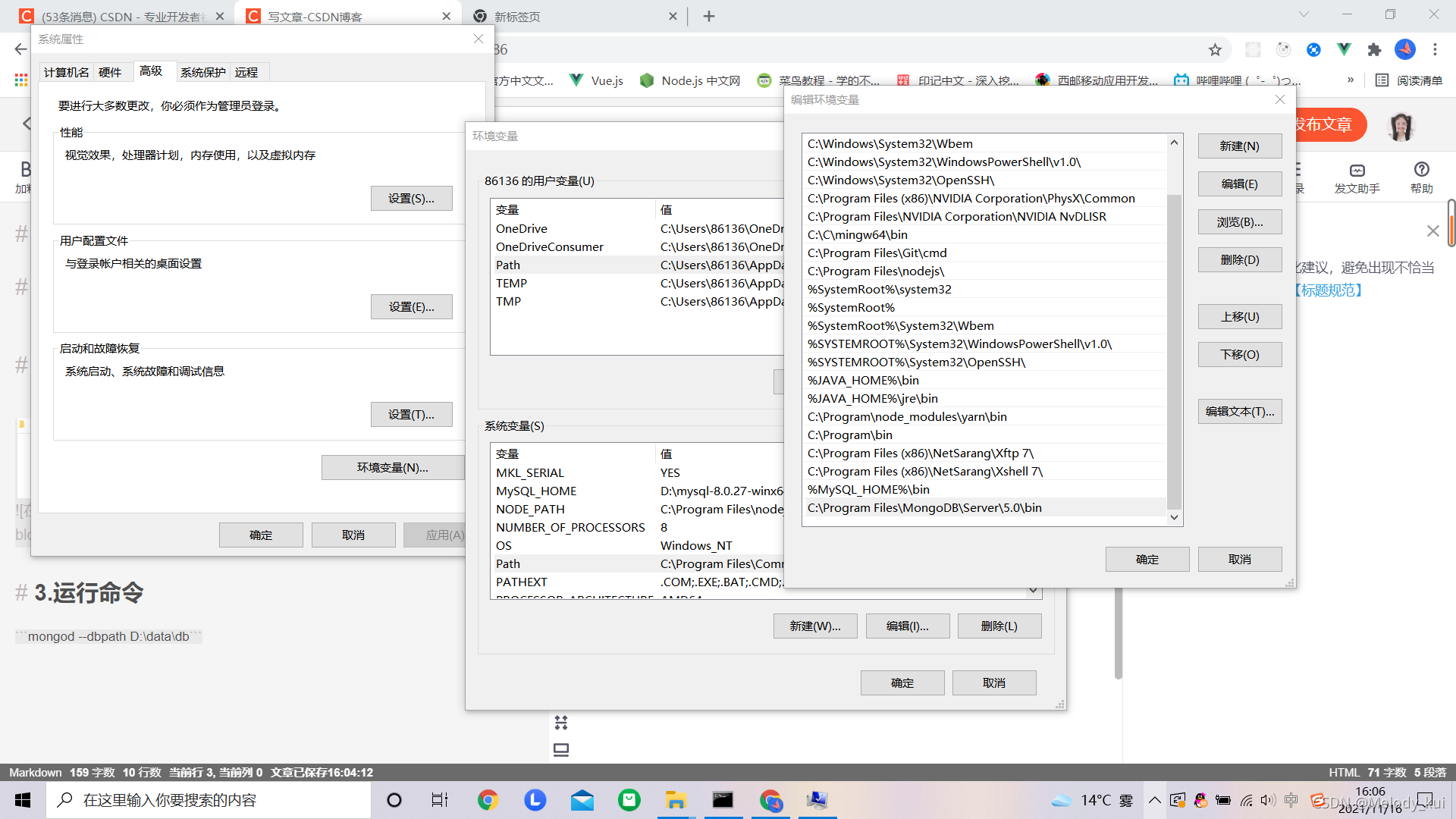The height and width of the screenshot is (819, 1456).
Task: Click 确定 in 系统属性 dialog
Action: coord(261,535)
